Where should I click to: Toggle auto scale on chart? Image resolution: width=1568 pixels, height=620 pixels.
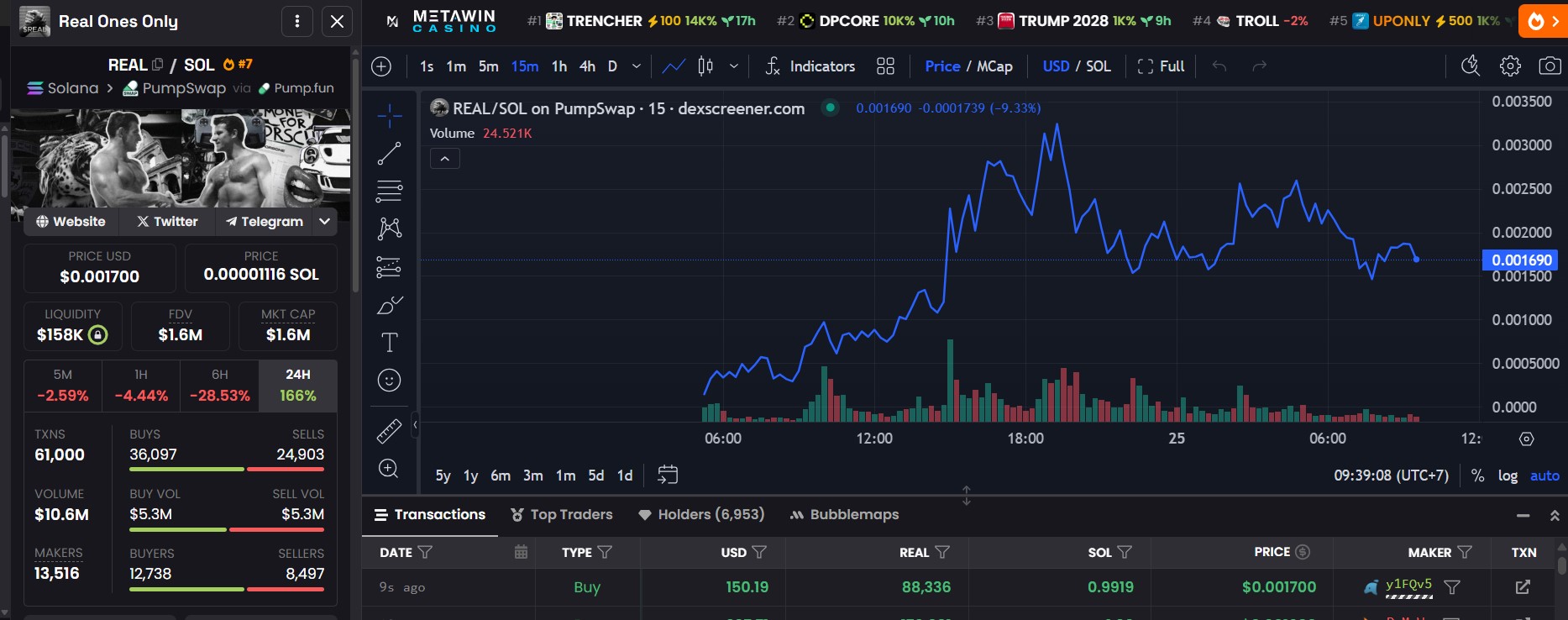pyautogui.click(x=1544, y=476)
